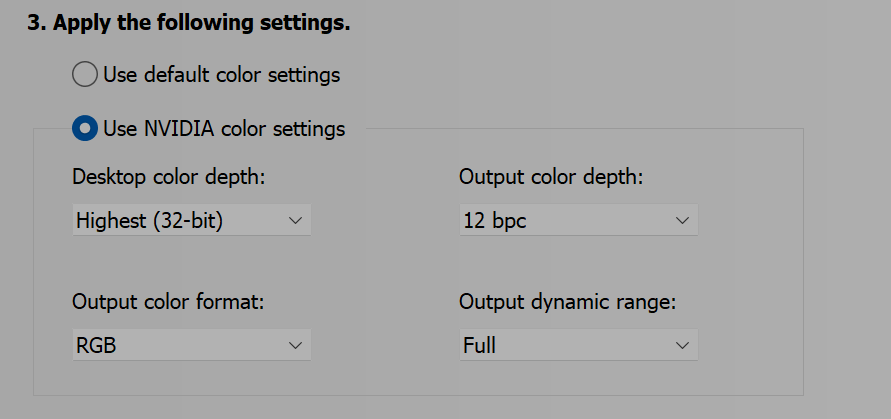Click the "Output color depth:" label
This screenshot has width=891, height=419.
(x=551, y=177)
